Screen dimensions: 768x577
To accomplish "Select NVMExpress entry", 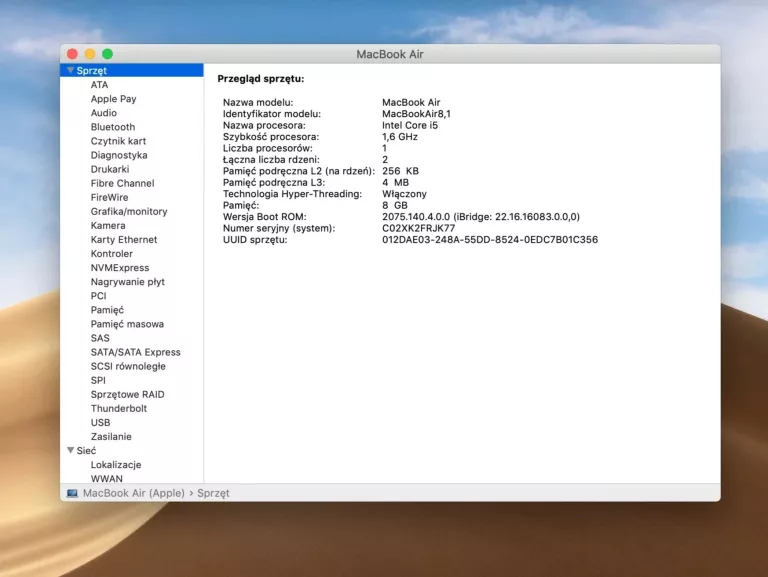I will [x=120, y=268].
